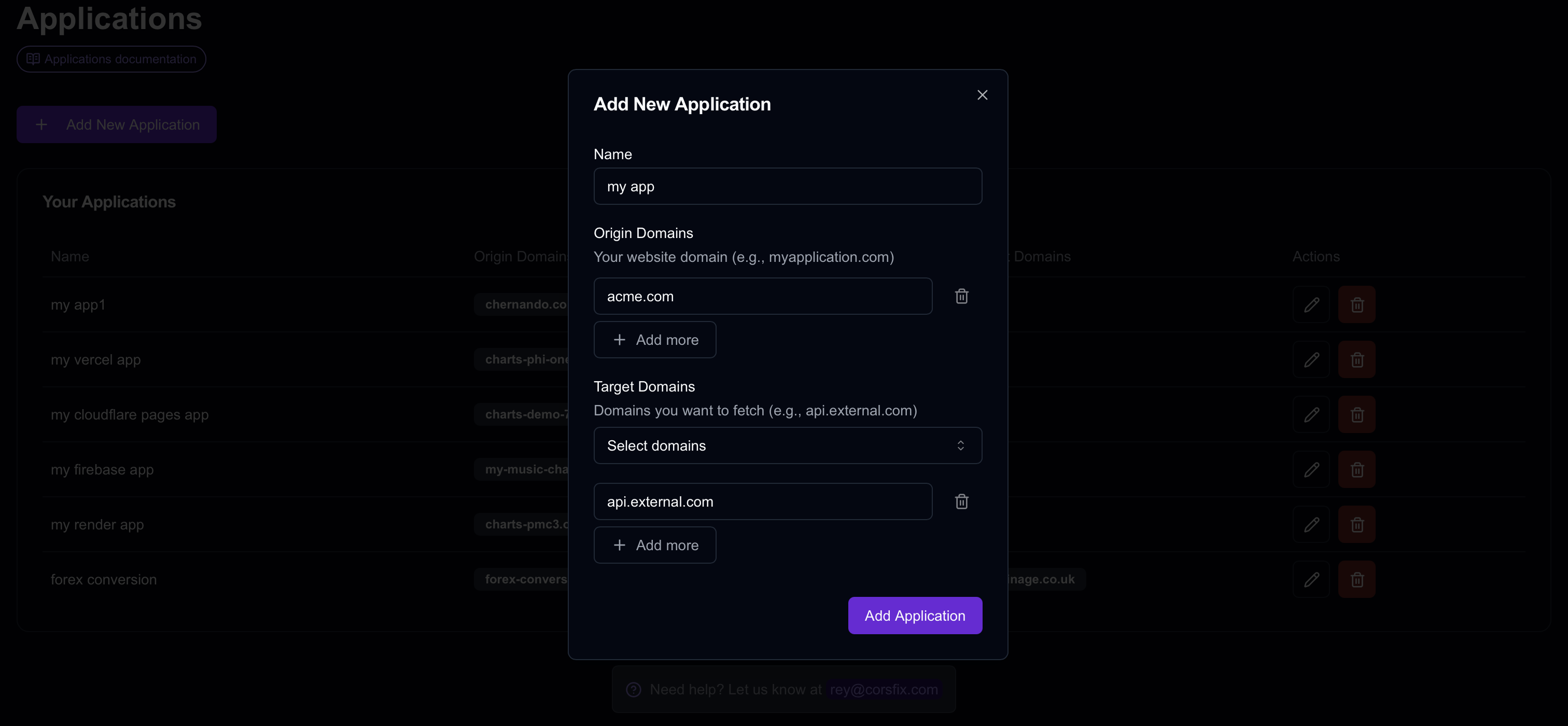Open the Select domains dropdown

click(x=788, y=445)
